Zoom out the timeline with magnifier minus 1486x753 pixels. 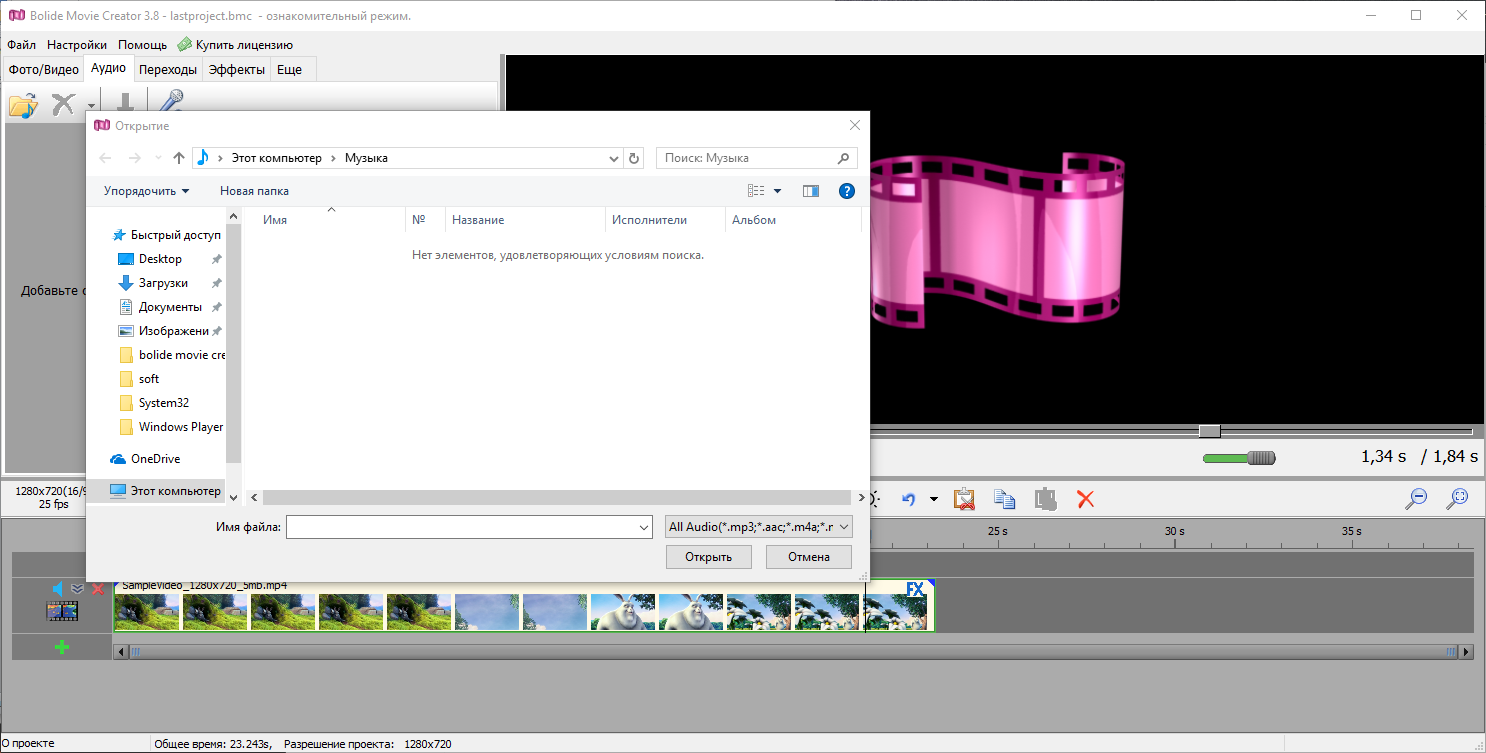click(x=1416, y=498)
